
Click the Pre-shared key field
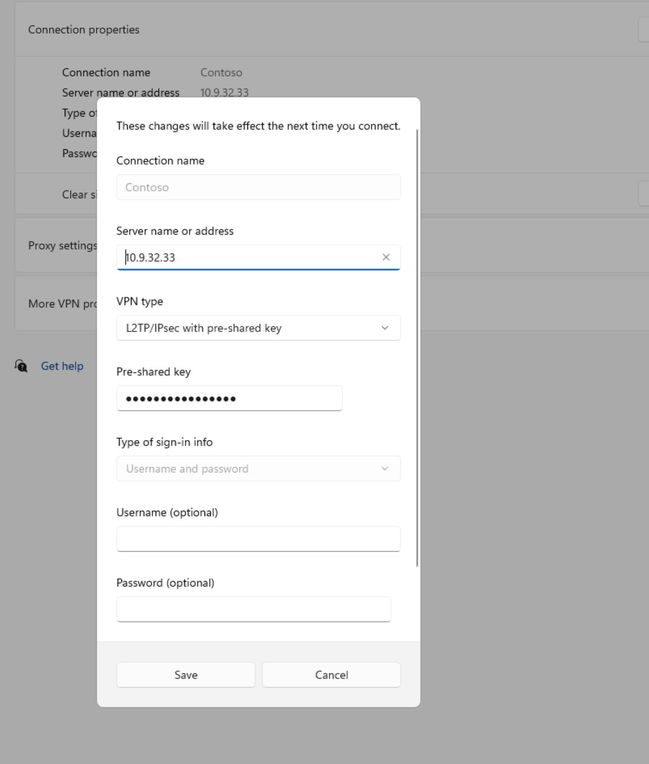point(229,398)
